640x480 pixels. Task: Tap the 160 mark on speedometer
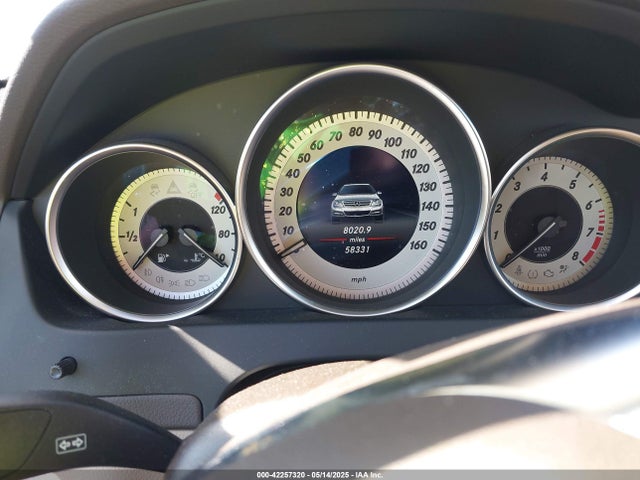(418, 245)
